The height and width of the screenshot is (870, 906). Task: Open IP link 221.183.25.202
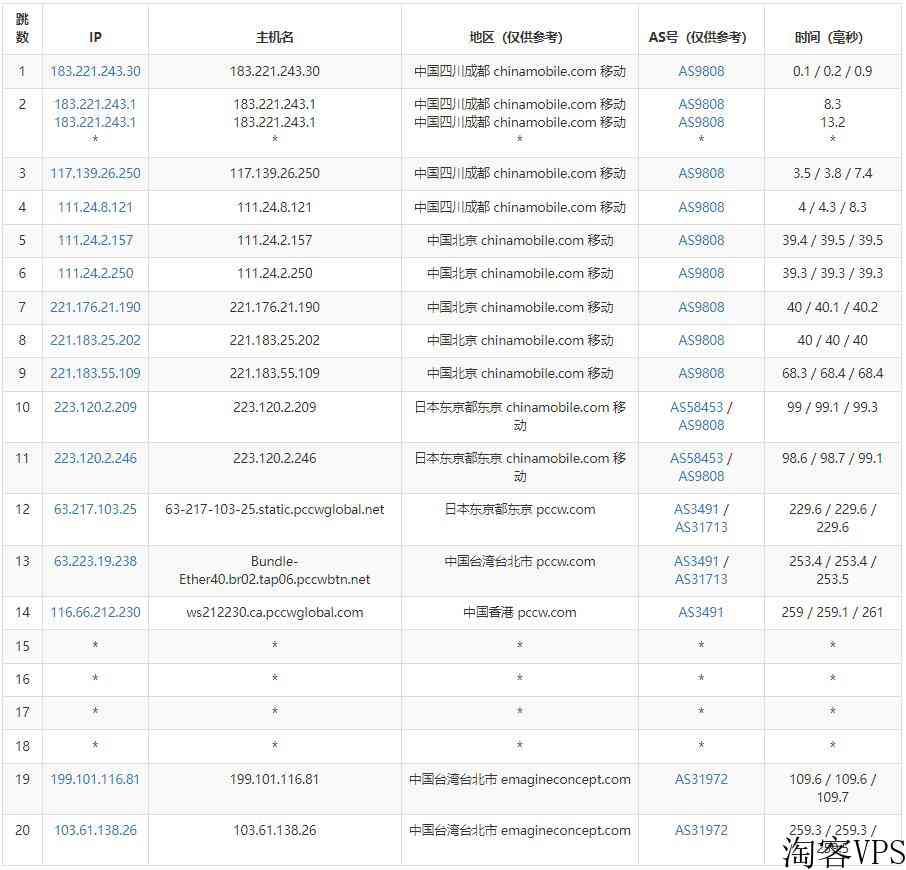point(95,340)
